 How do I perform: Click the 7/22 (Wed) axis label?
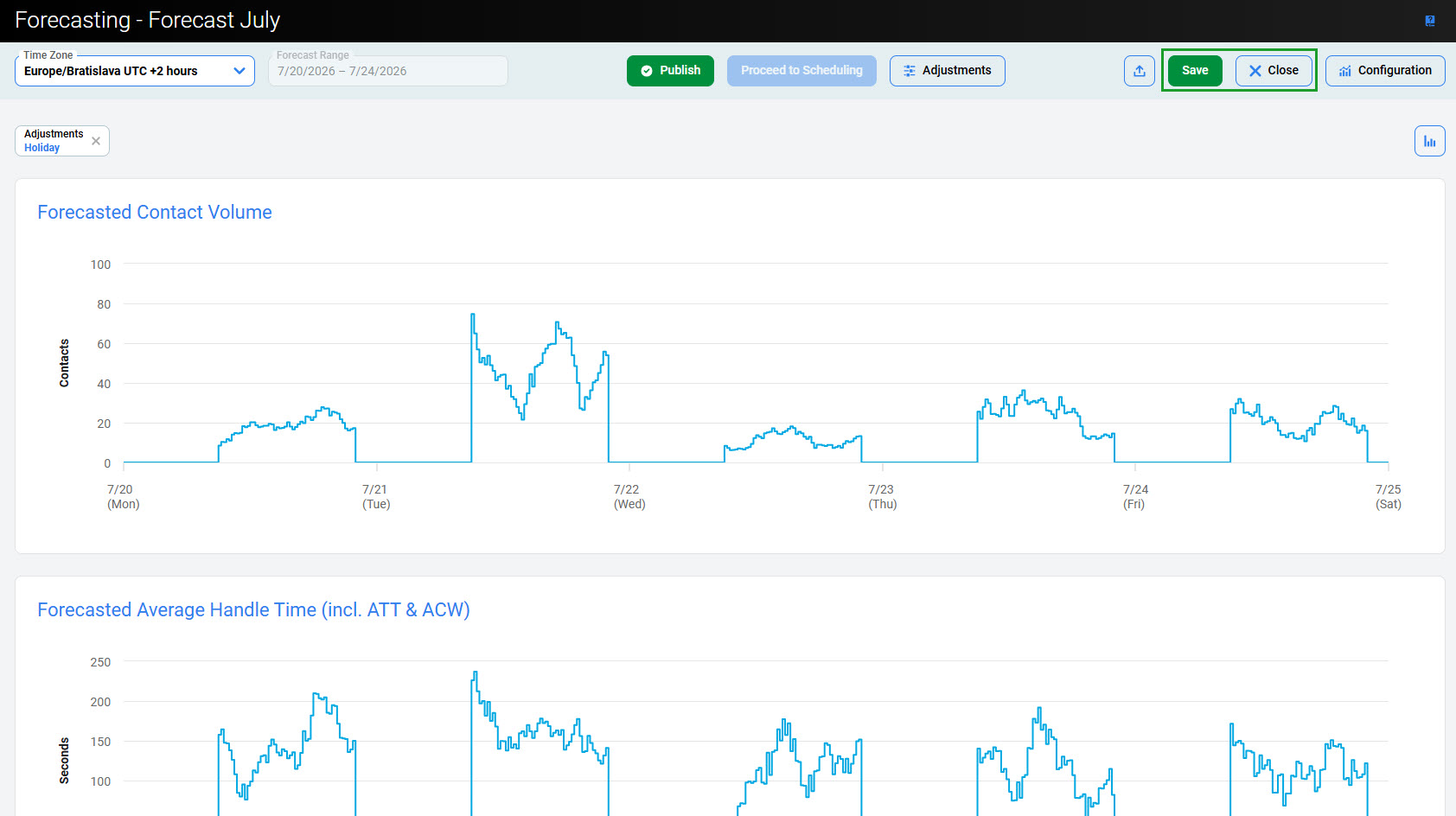629,497
